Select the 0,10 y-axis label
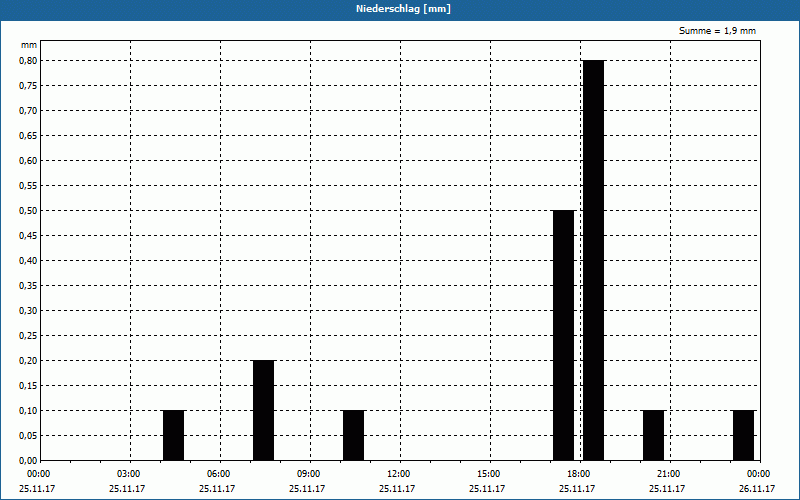This screenshot has width=800, height=500. [x=28, y=411]
